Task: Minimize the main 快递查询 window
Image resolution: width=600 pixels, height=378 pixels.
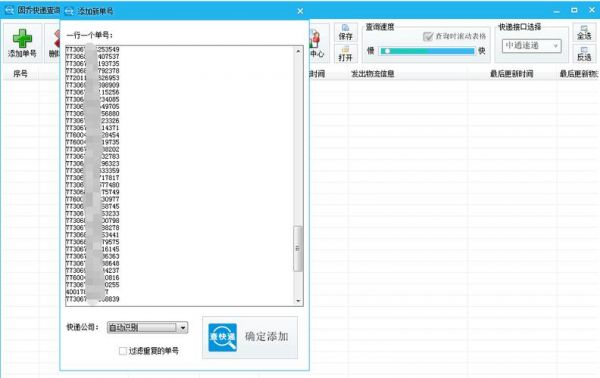Action: click(x=556, y=11)
